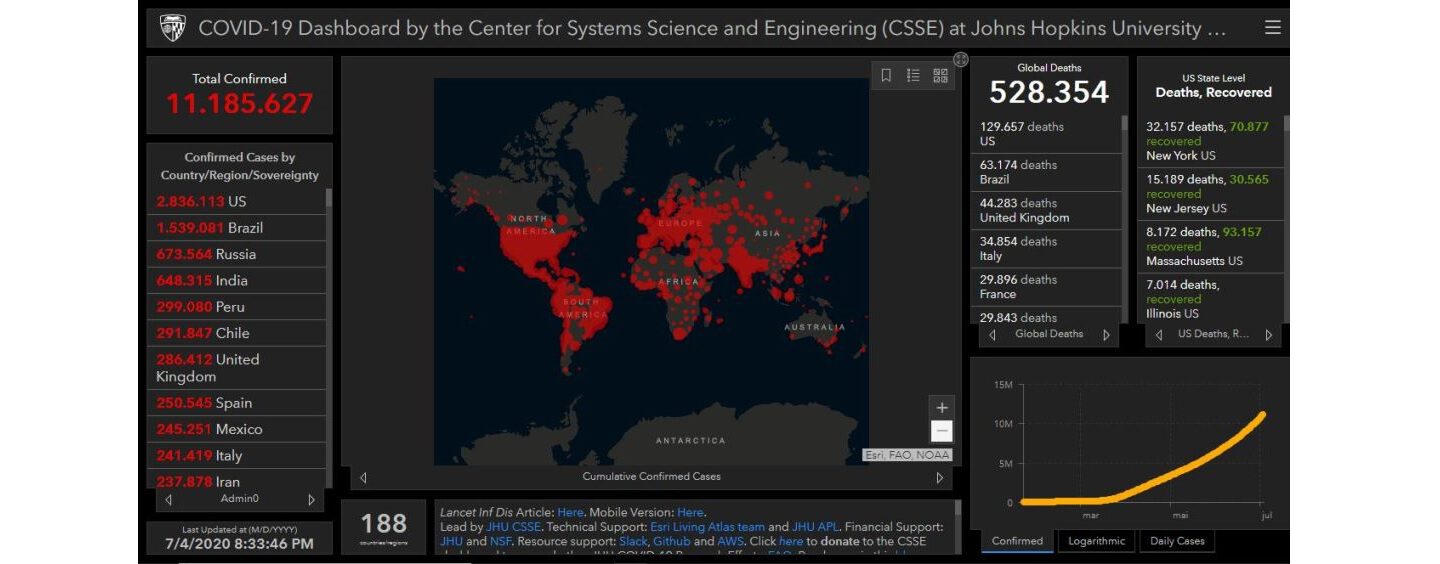
Task: Select 29.896 deaths France row
Action: click(x=1046, y=287)
